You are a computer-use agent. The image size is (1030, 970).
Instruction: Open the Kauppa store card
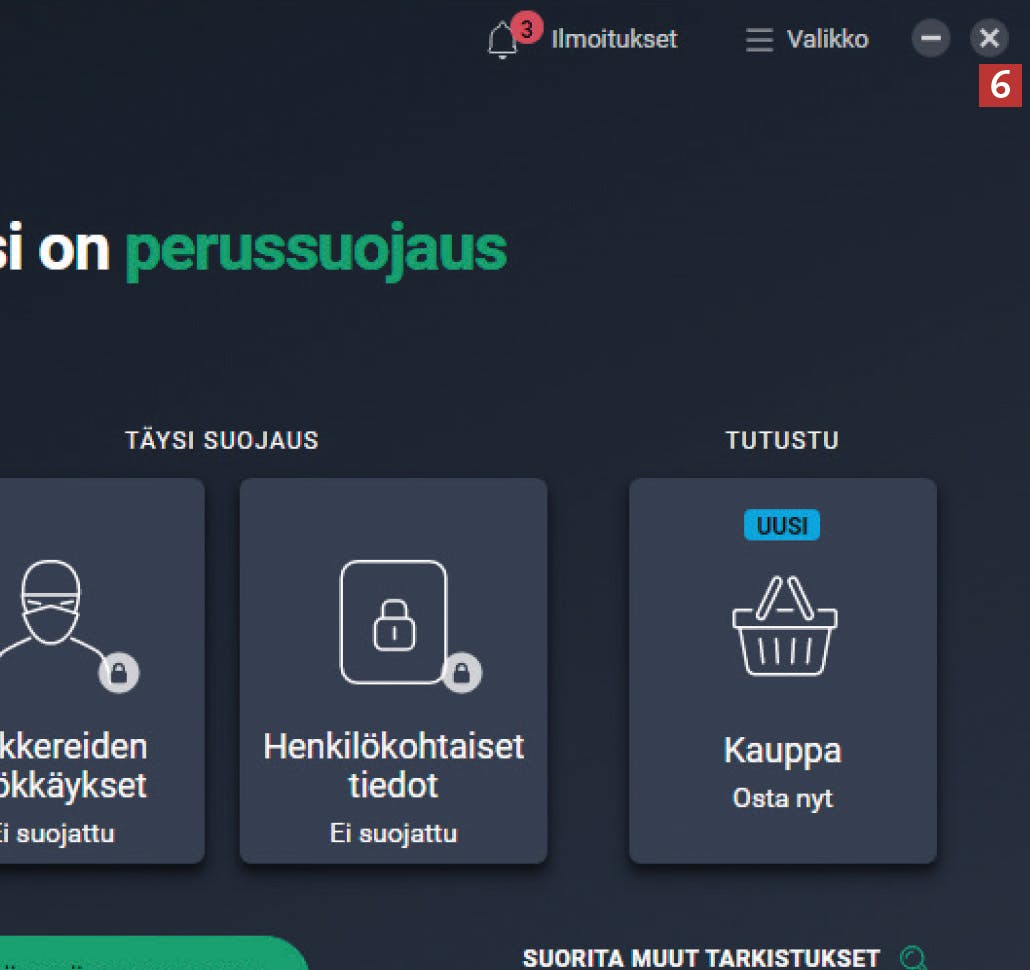click(x=782, y=671)
